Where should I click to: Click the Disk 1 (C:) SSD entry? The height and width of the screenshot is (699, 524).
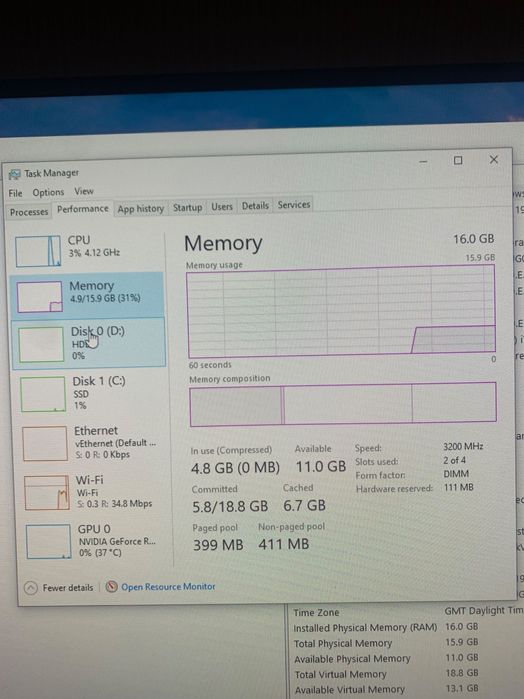[99, 393]
